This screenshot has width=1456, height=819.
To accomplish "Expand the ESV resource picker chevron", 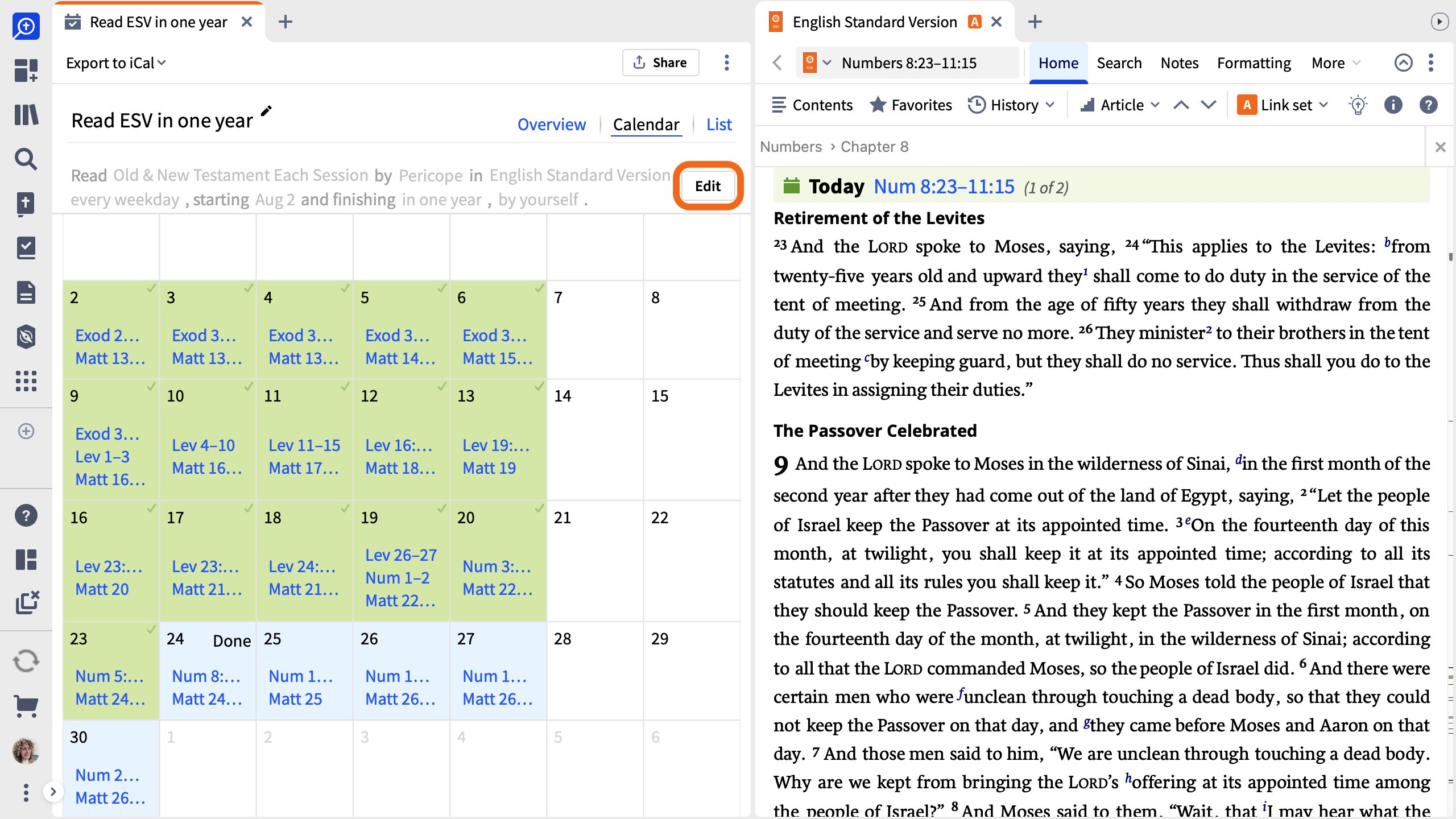I will click(x=827, y=63).
